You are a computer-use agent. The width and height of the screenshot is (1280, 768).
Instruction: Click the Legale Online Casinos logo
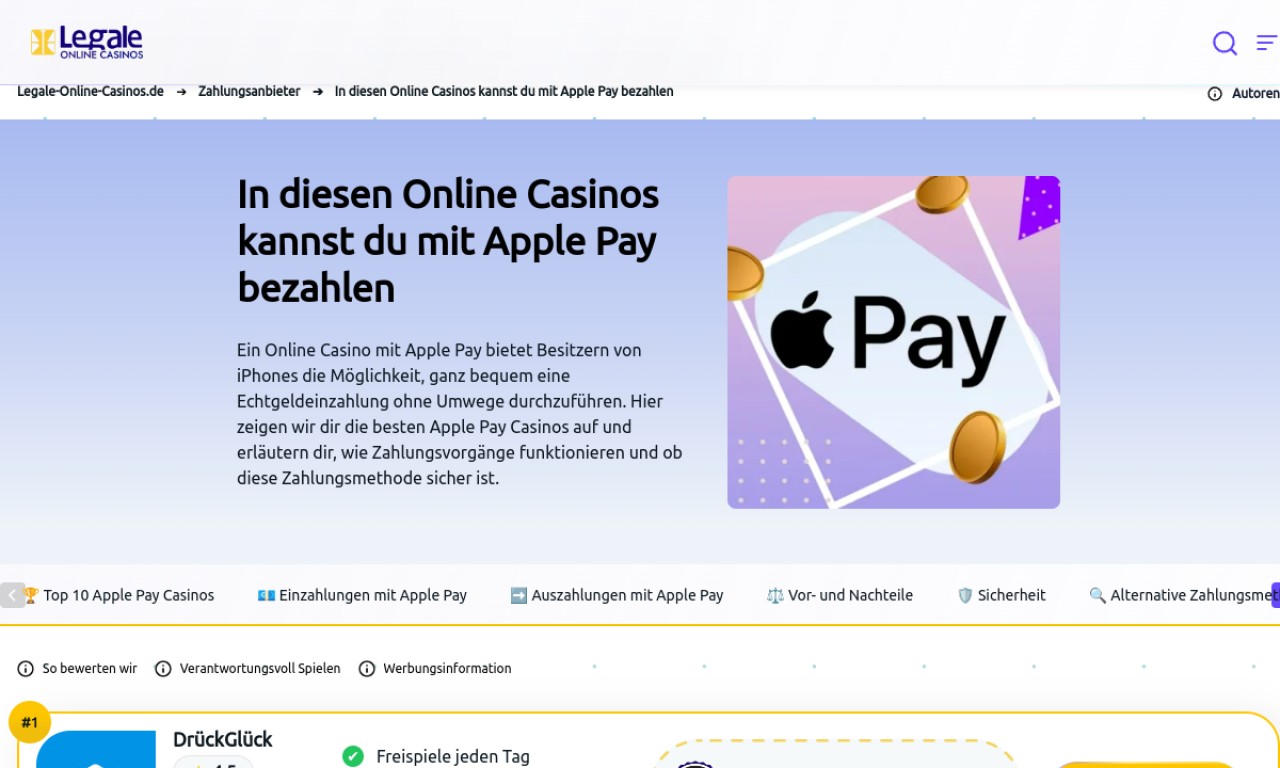pos(87,42)
